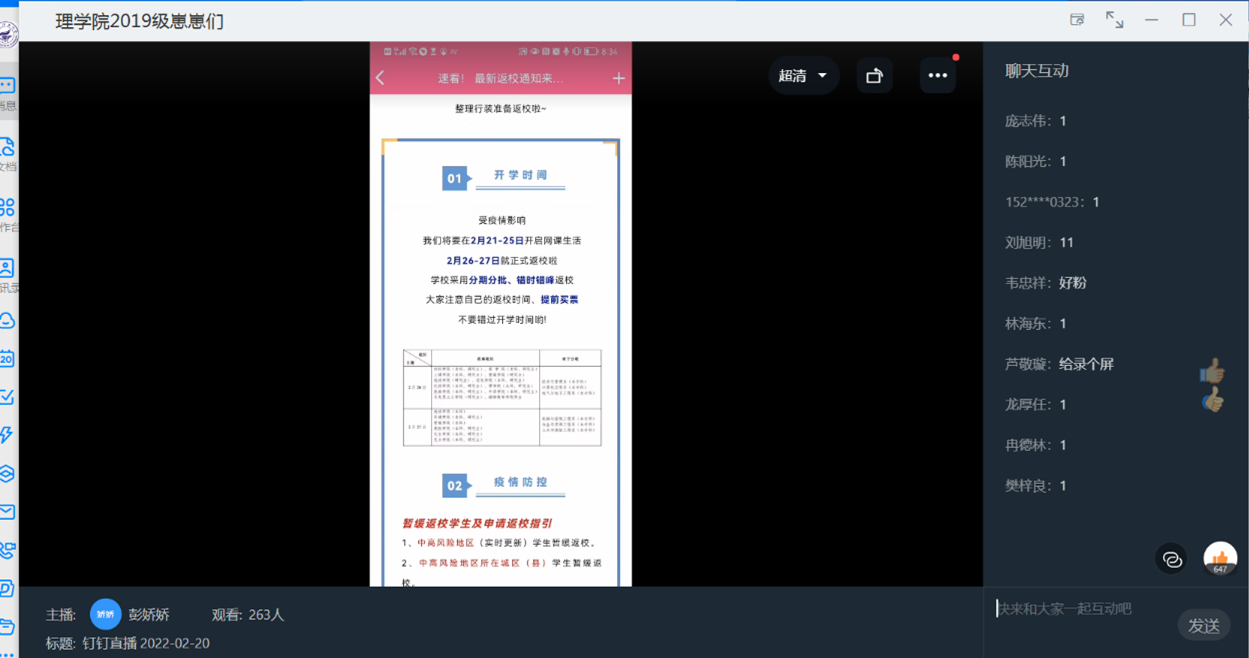
Task: Click the plus icon in the pink header
Action: tap(618, 78)
